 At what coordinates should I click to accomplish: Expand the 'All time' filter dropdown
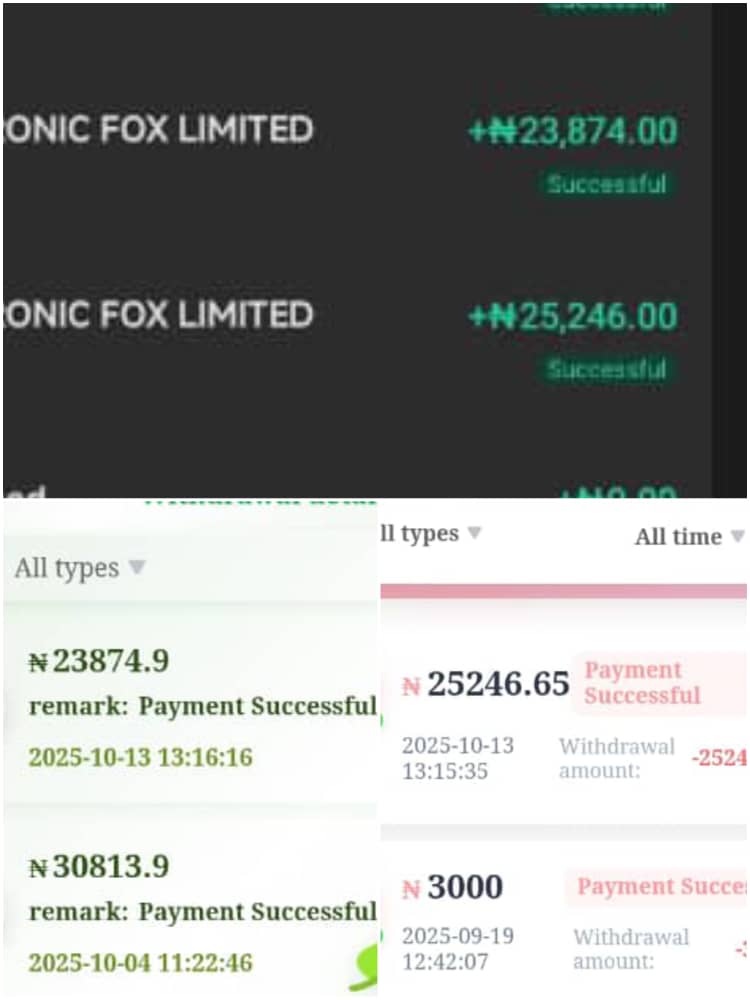737,536
